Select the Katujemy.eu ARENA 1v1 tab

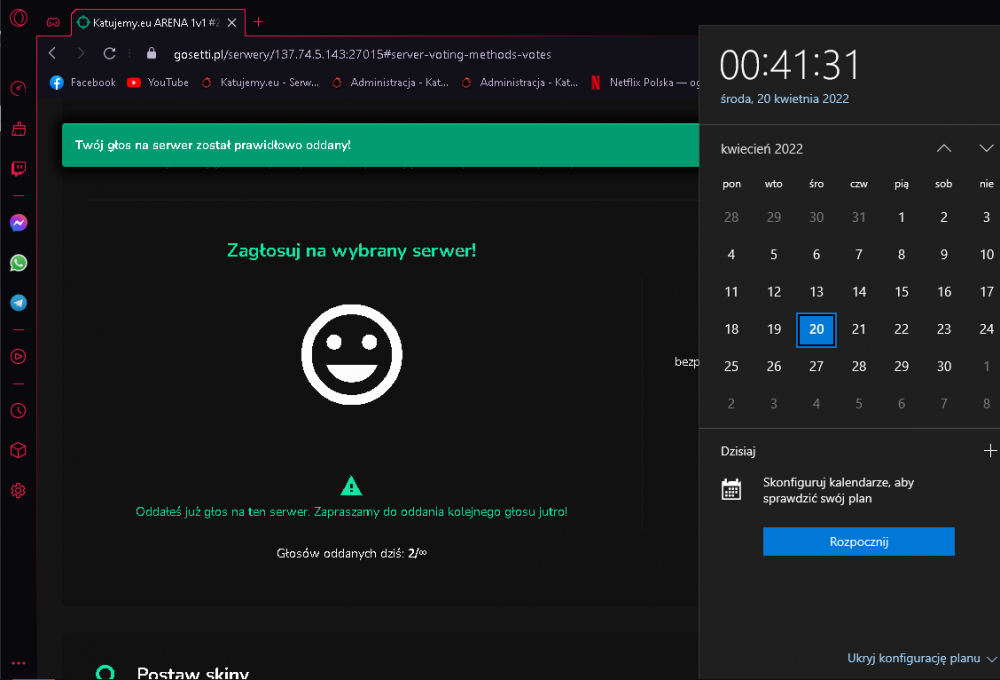point(156,23)
